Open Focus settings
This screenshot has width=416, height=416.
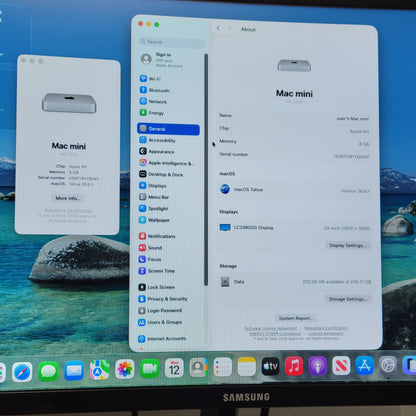click(x=150, y=259)
